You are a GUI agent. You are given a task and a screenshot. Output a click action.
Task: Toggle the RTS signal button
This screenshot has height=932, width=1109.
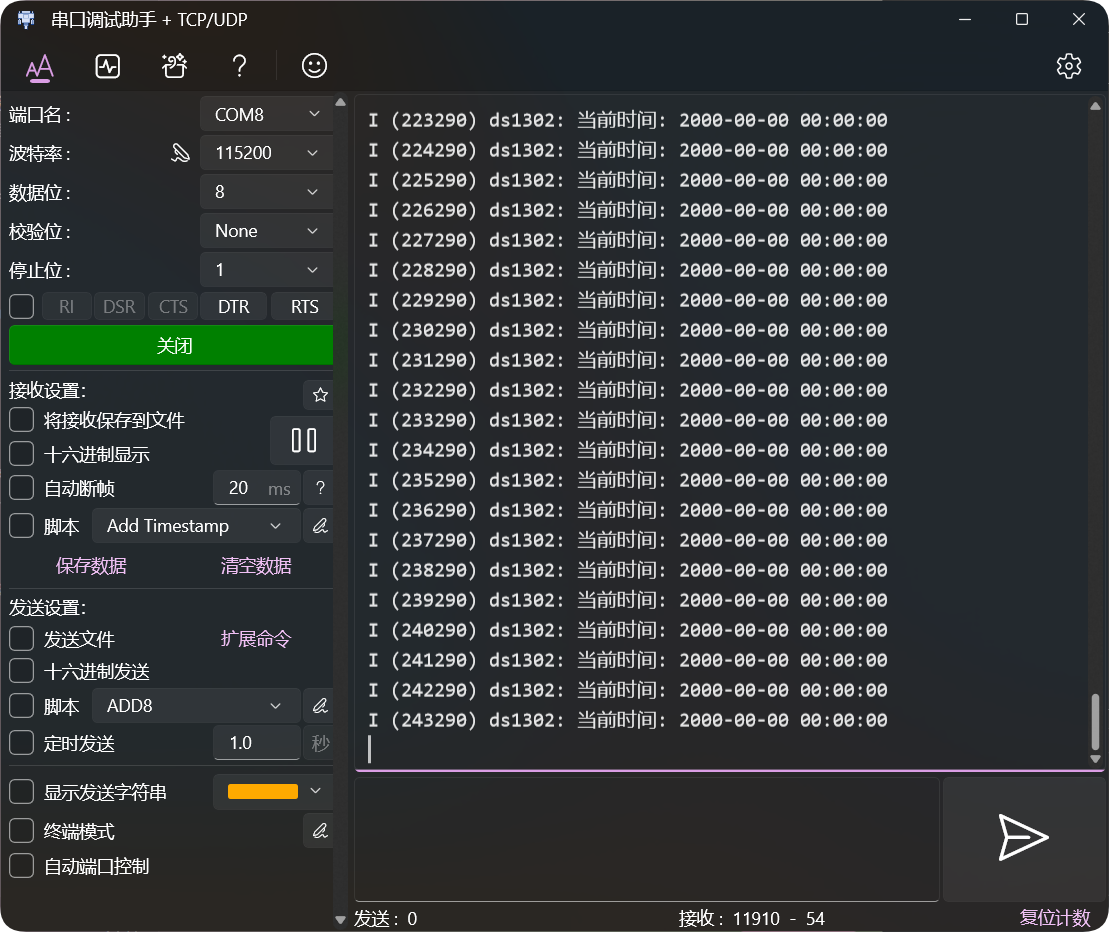pyautogui.click(x=303, y=306)
